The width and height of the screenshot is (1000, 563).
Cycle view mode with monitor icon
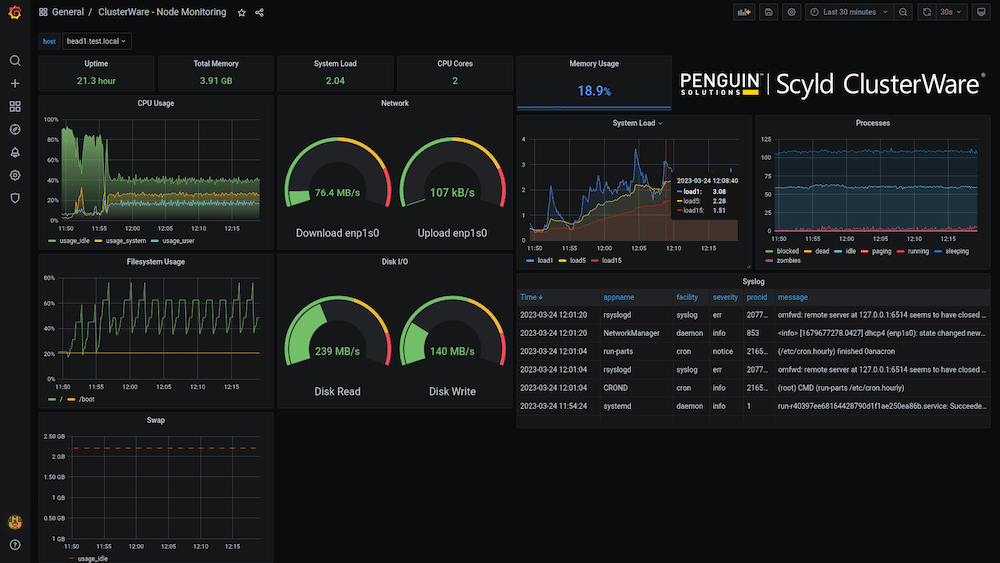981,12
